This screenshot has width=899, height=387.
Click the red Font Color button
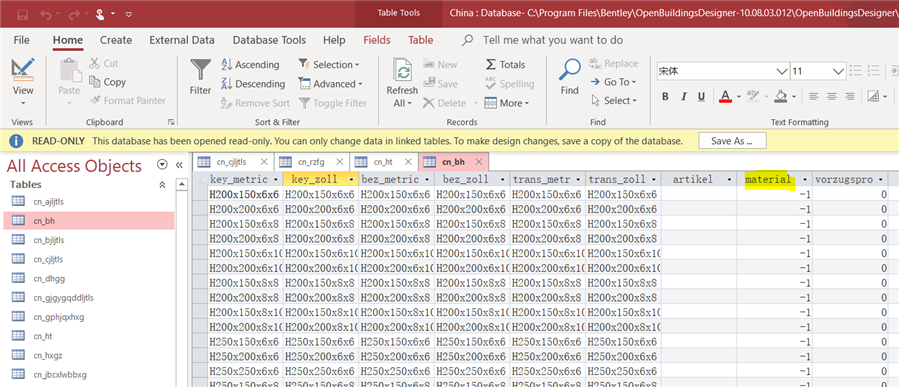pyautogui.click(x=725, y=96)
